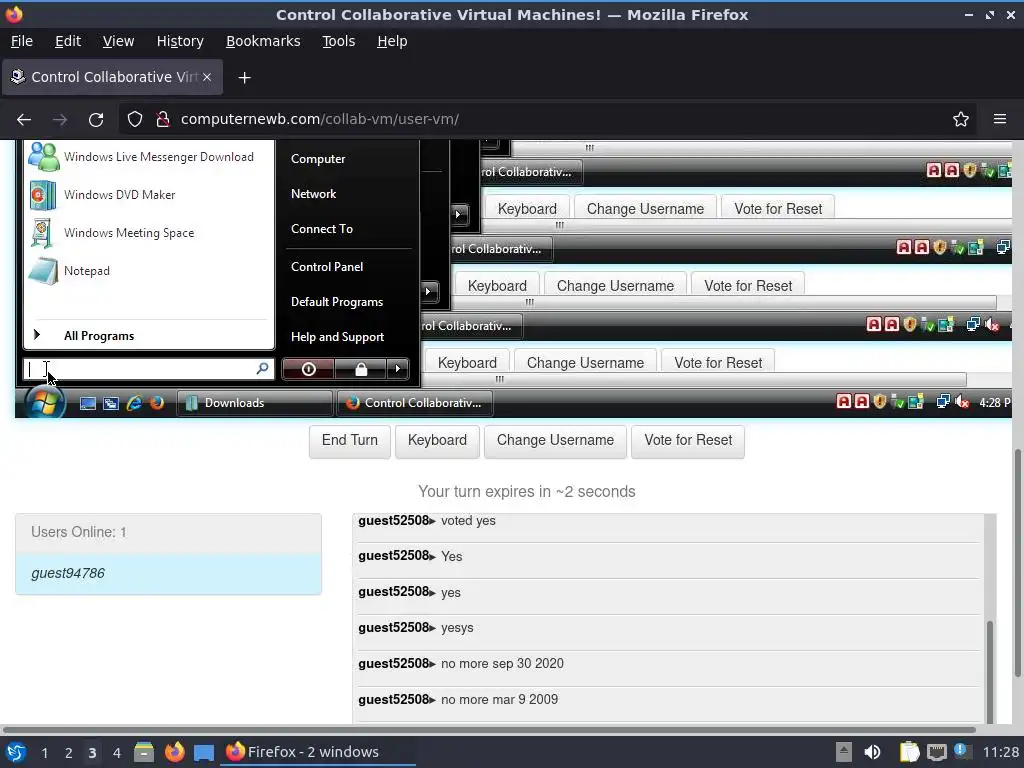
Task: Switch to Downloads taskbar window
Action: click(x=255, y=403)
